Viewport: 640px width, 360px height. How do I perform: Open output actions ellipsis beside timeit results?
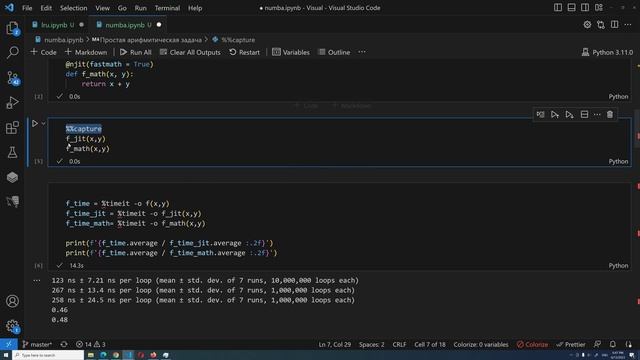point(37,280)
